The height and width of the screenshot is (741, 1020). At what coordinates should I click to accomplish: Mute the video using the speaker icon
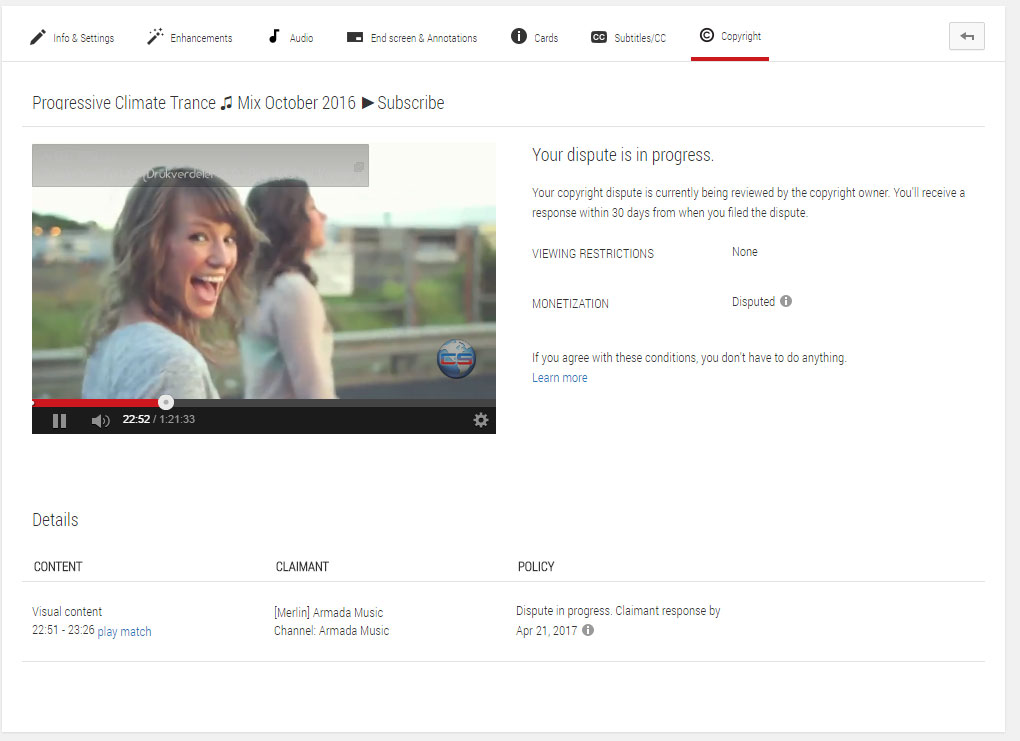point(100,421)
